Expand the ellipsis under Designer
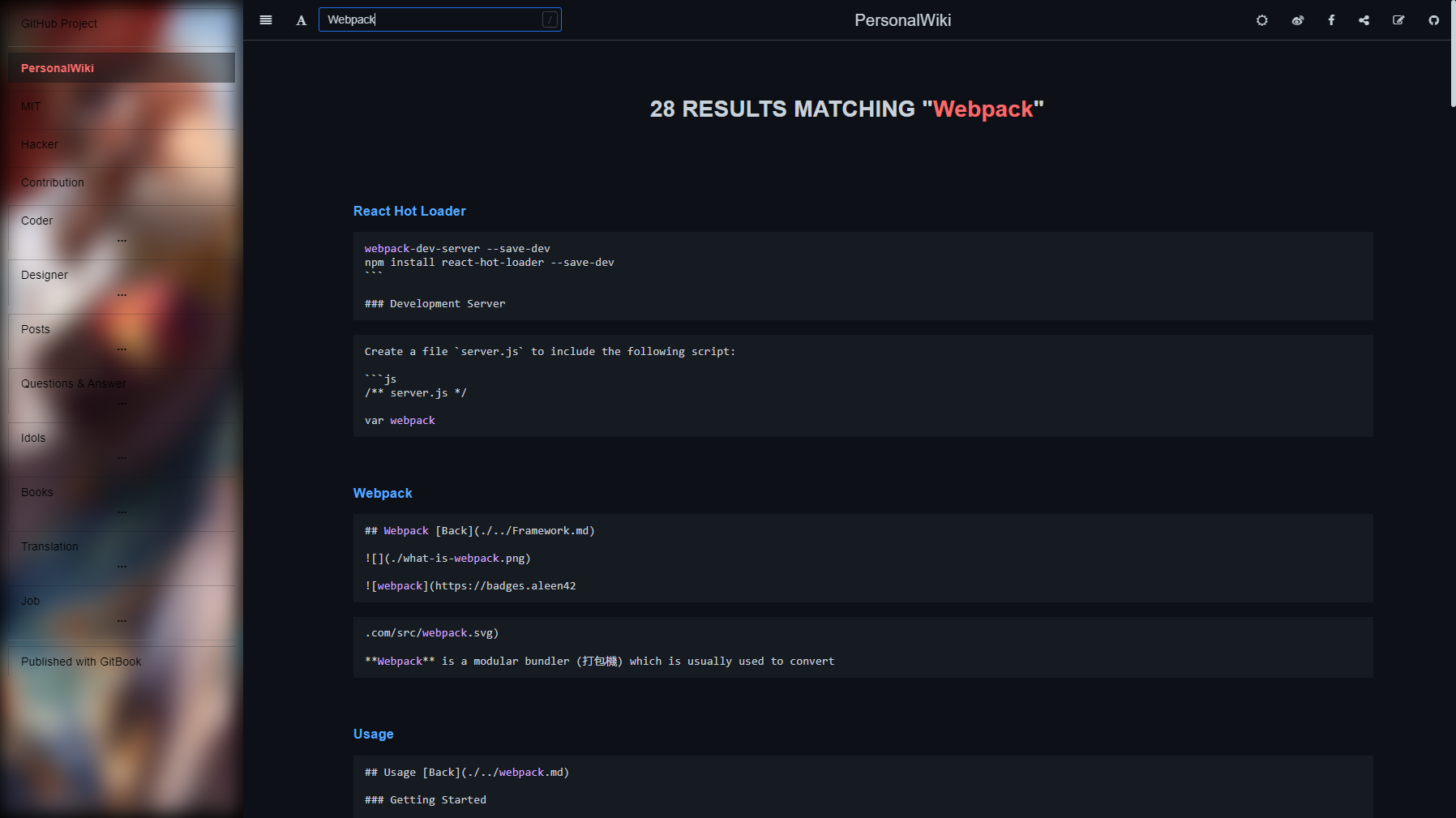 pos(122,294)
